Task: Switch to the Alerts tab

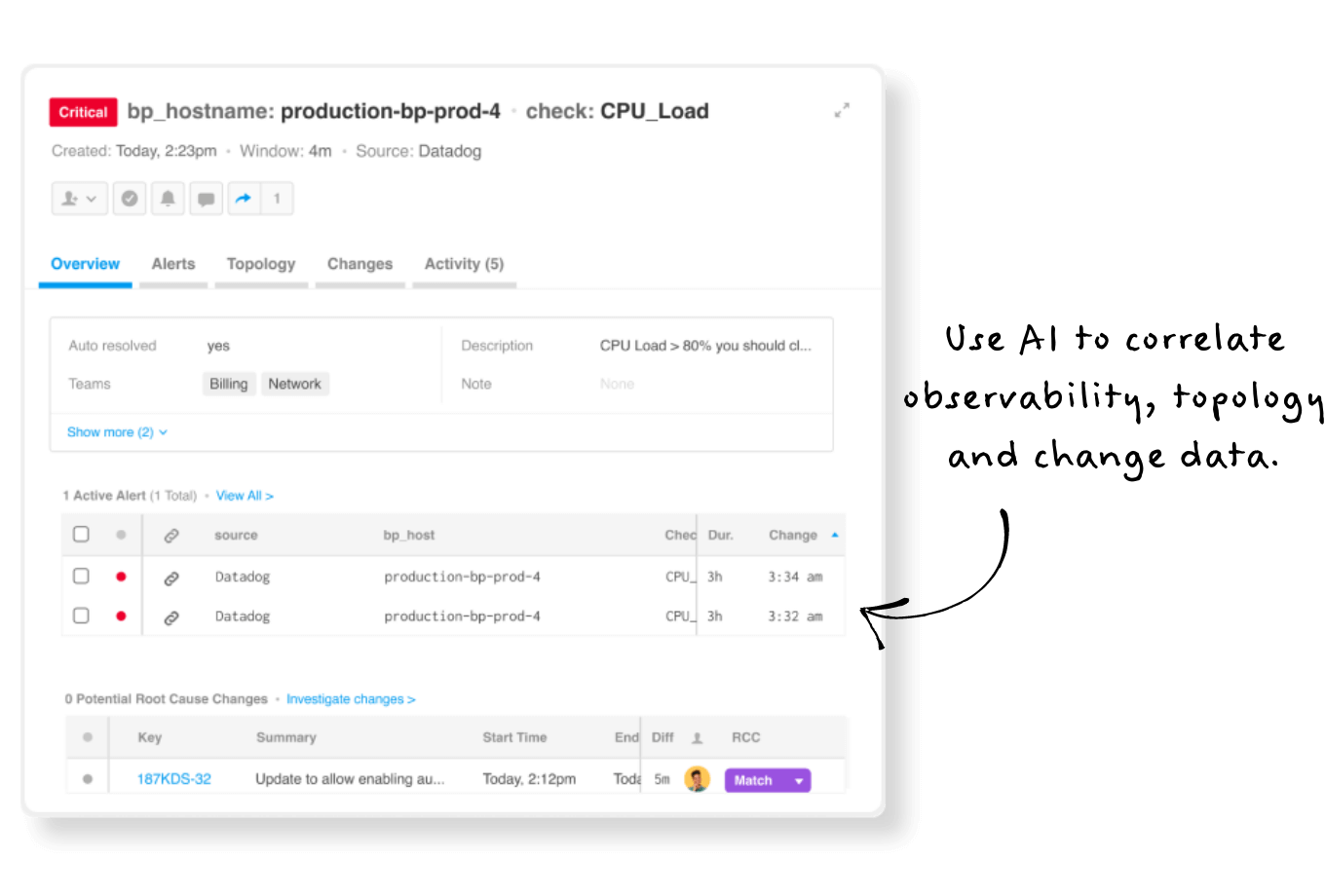Action: point(173,264)
